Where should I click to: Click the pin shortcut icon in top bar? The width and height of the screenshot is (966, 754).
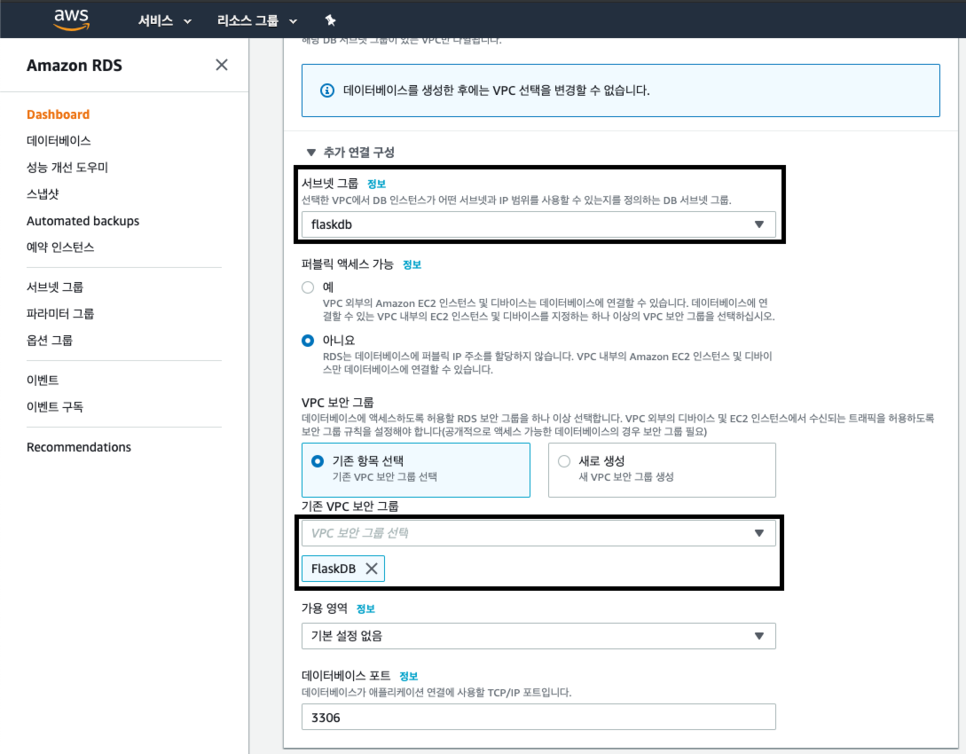pos(330,20)
